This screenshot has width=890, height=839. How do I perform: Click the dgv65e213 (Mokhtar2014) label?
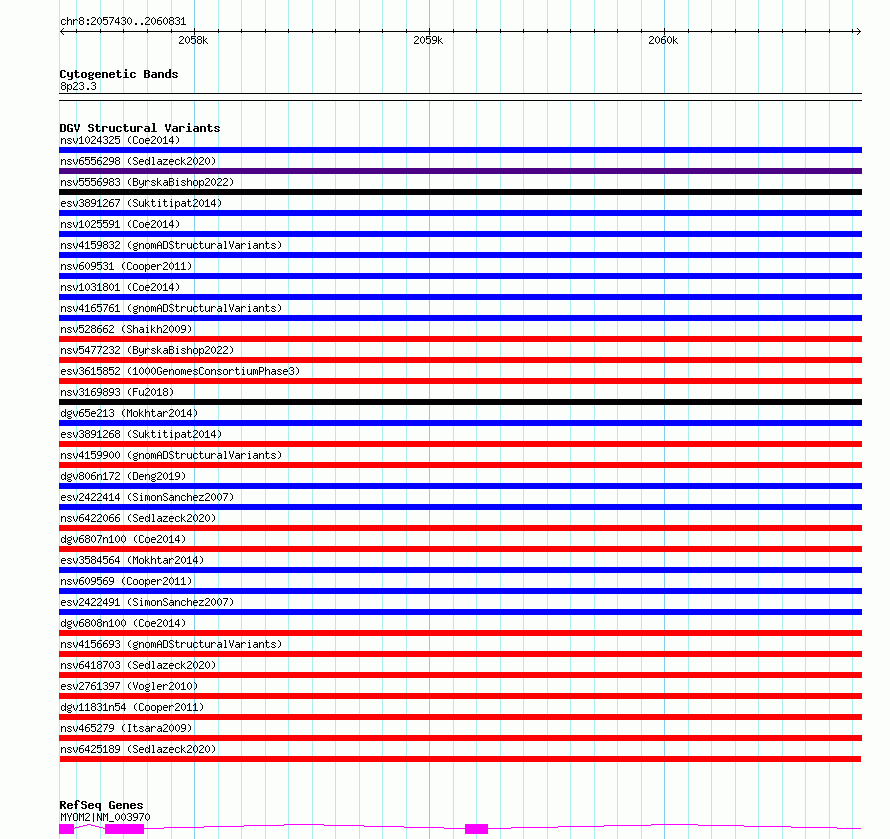(x=129, y=413)
